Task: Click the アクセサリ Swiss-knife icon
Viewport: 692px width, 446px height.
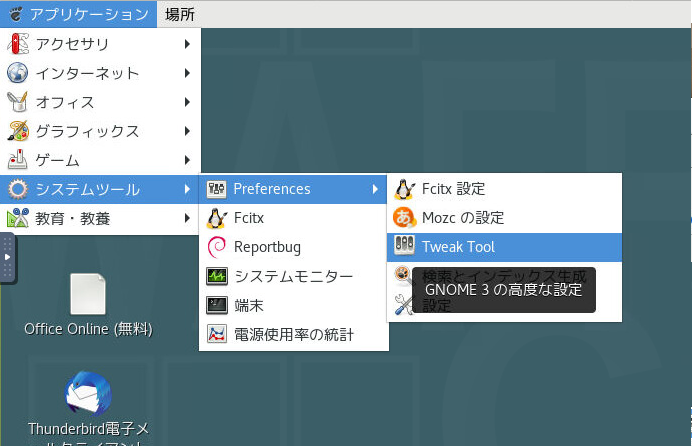Action: click(18, 44)
